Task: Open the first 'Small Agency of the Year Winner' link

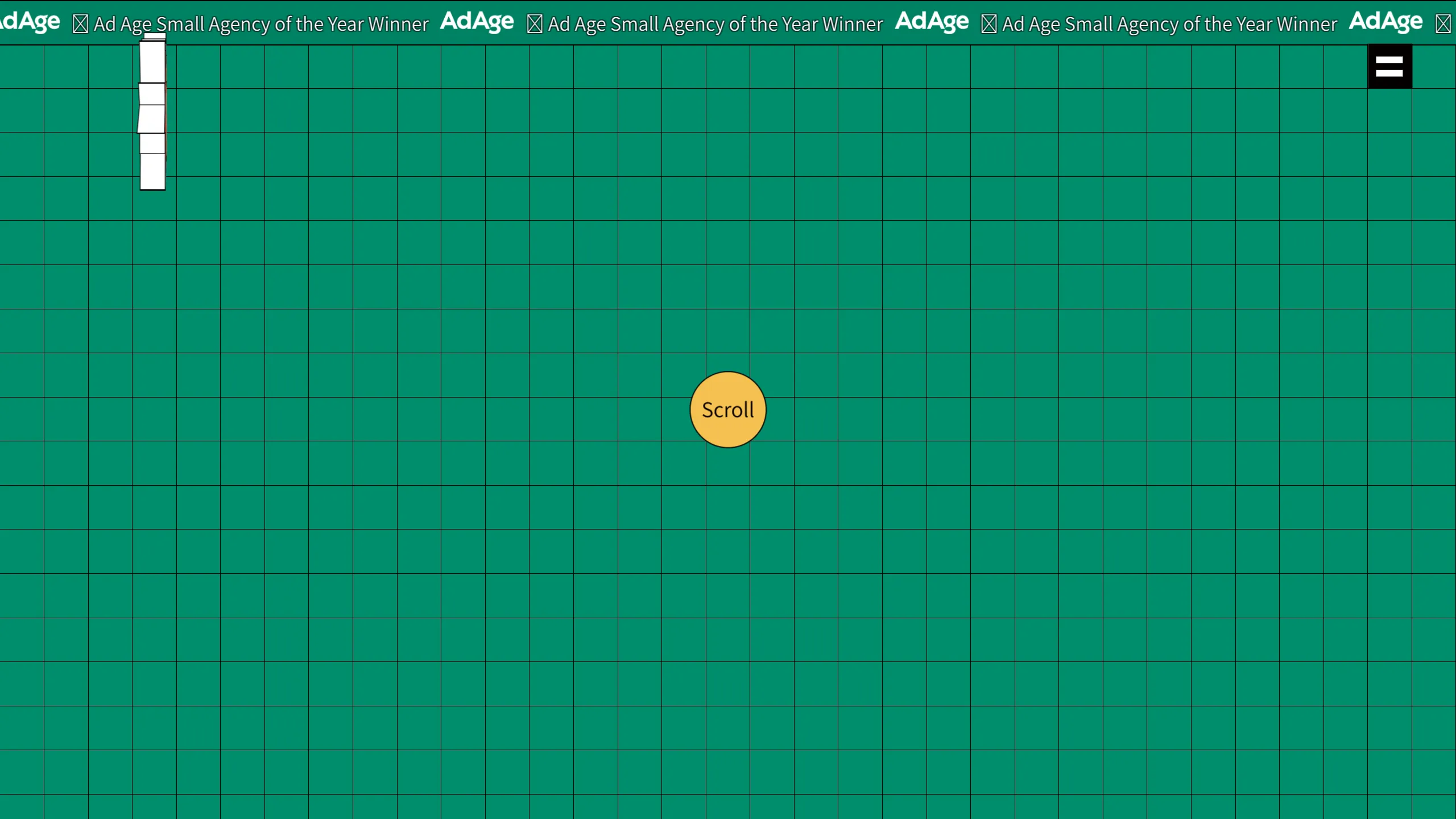Action: click(x=260, y=24)
